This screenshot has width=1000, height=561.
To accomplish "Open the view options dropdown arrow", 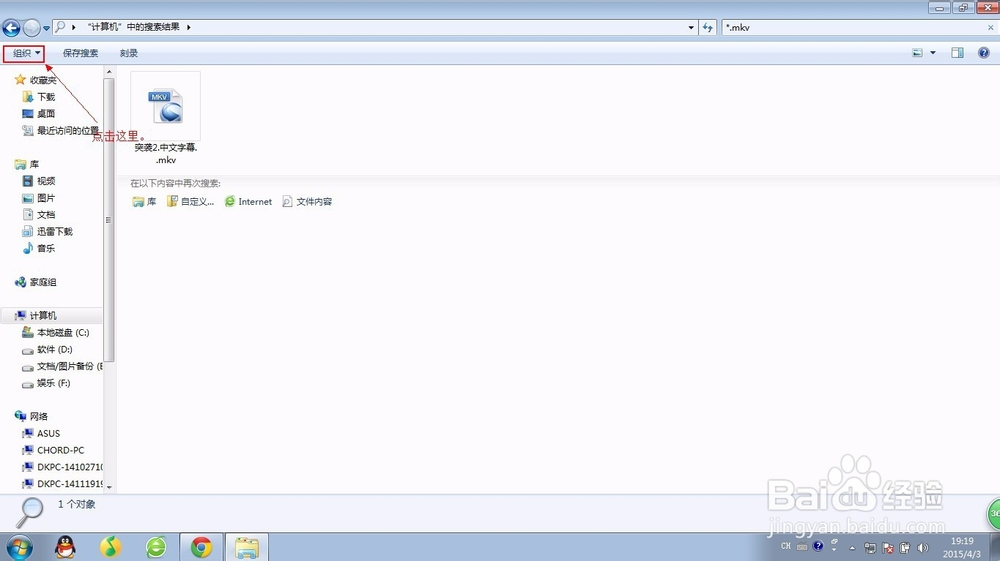I will click(x=932, y=53).
